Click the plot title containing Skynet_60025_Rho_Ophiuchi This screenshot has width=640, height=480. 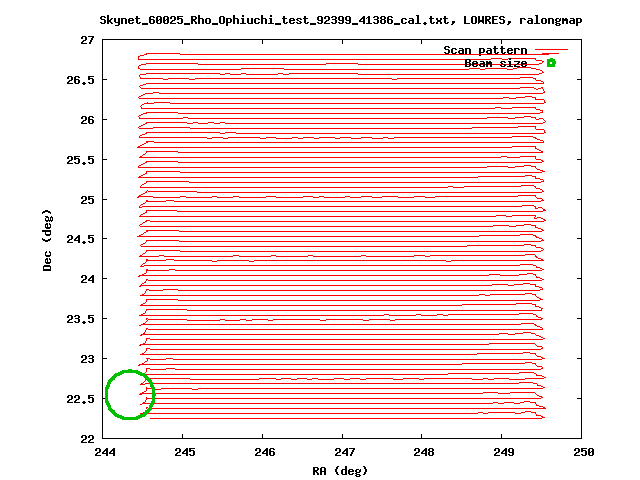[341, 20]
